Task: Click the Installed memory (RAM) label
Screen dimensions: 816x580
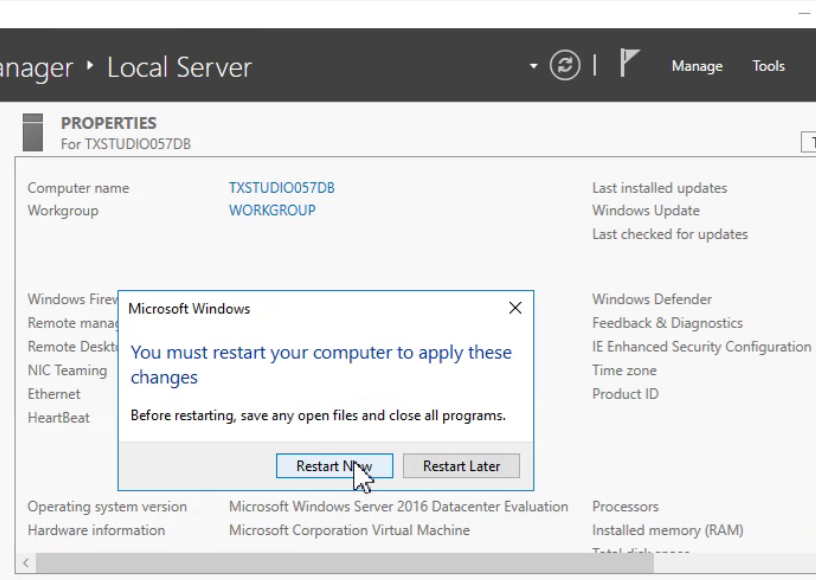Action: 668,530
